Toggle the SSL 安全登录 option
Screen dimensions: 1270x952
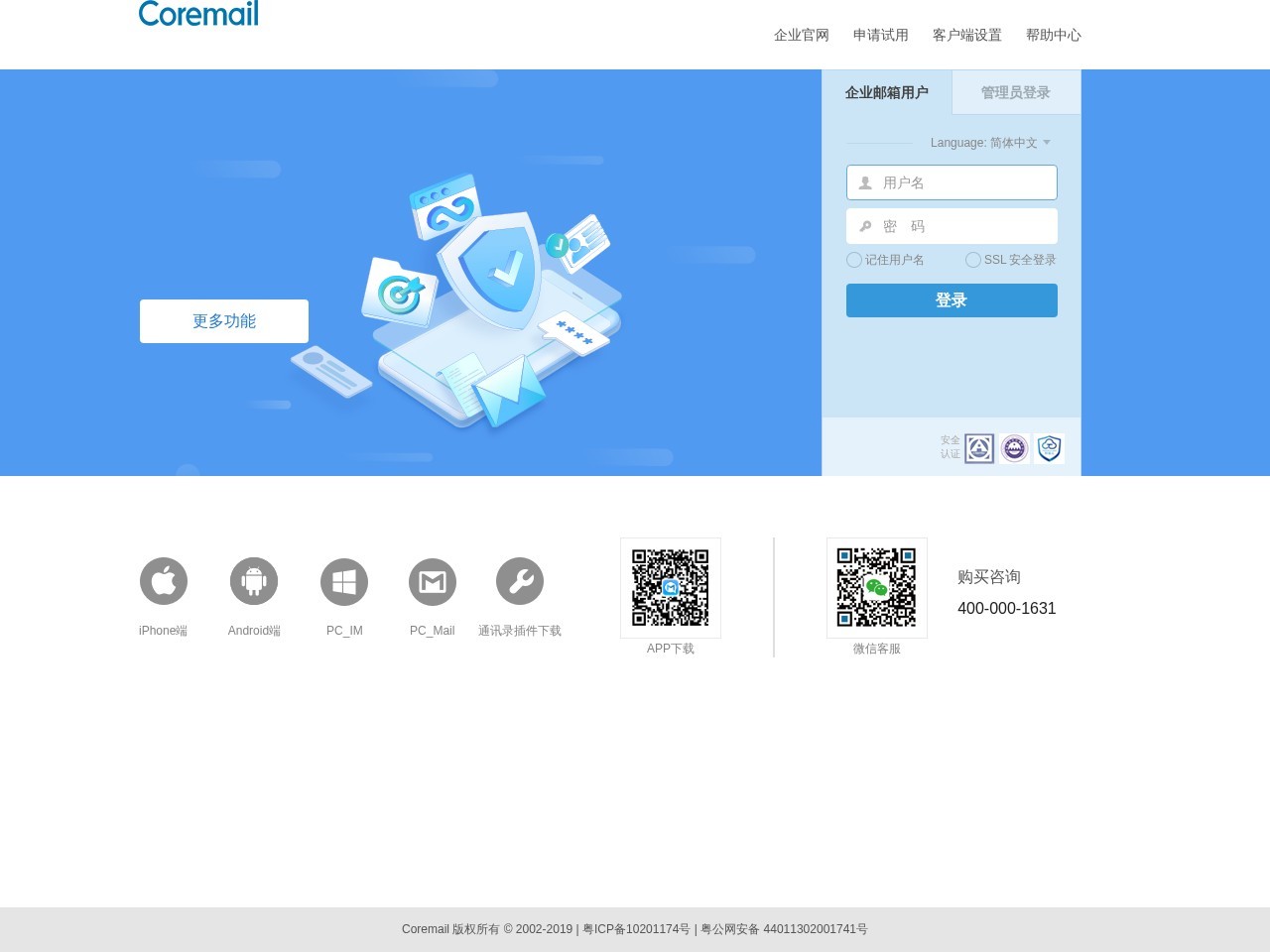tap(973, 260)
